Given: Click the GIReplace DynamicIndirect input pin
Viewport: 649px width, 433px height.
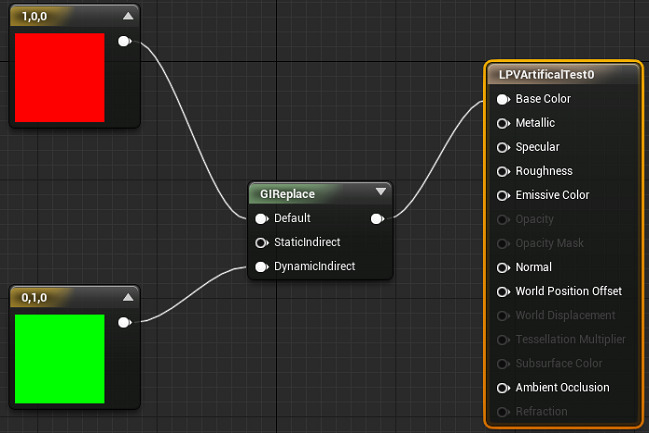Looking at the screenshot, I should [262, 267].
